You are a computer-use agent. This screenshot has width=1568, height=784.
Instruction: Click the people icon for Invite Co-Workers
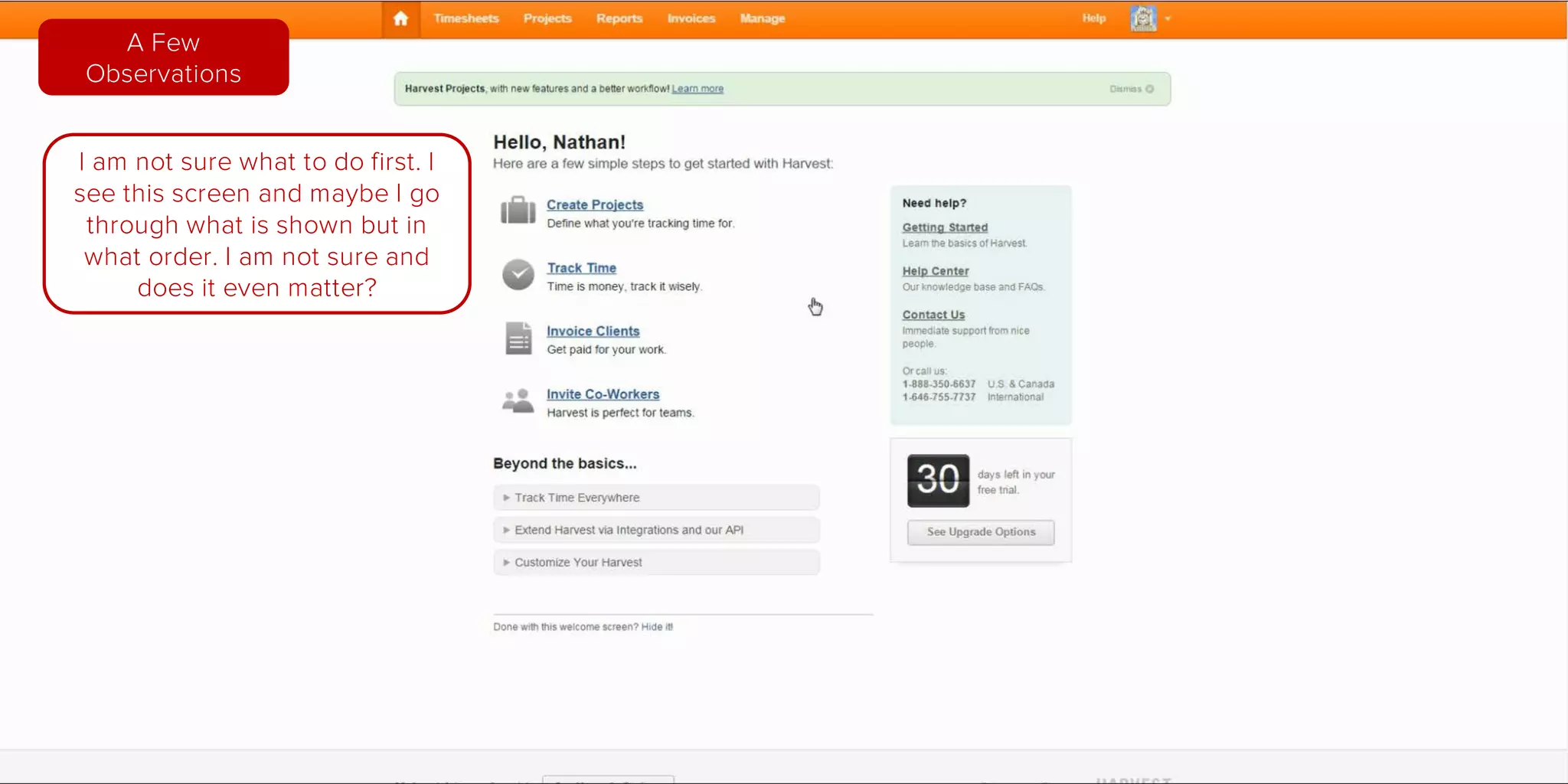[x=518, y=400]
